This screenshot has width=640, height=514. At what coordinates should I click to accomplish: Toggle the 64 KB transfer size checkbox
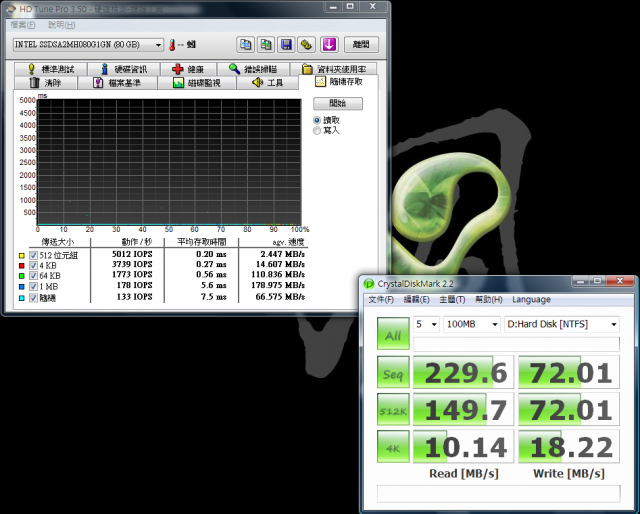pos(33,276)
